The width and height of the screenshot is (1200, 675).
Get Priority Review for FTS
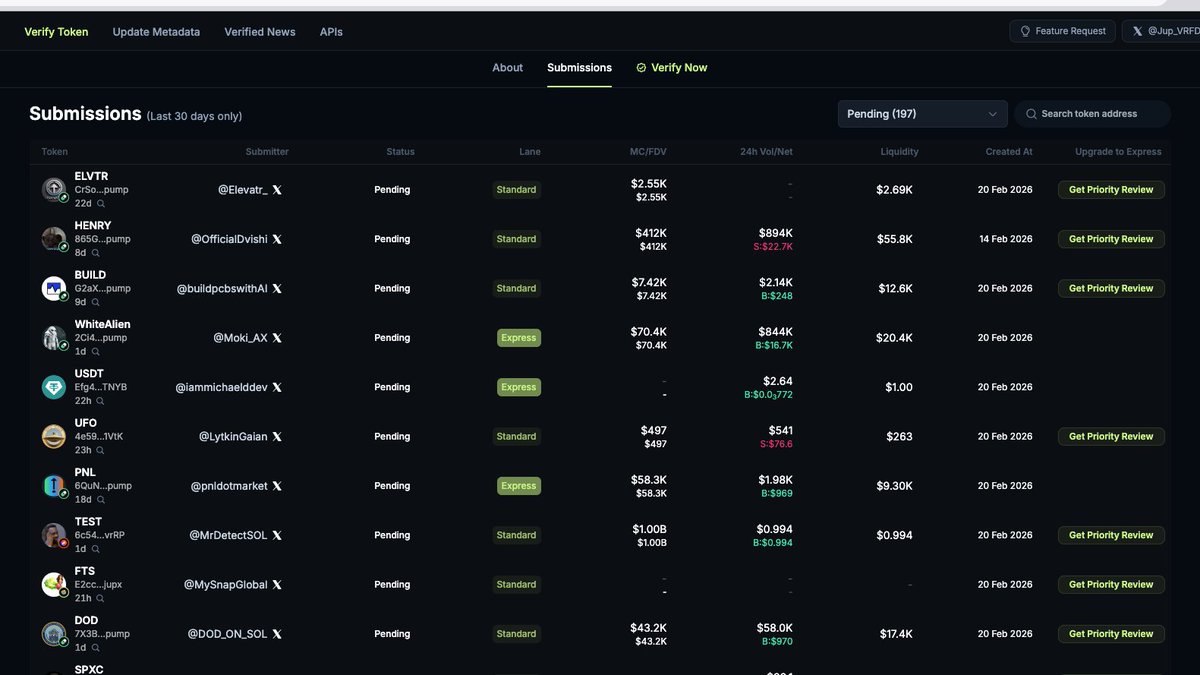click(1111, 585)
